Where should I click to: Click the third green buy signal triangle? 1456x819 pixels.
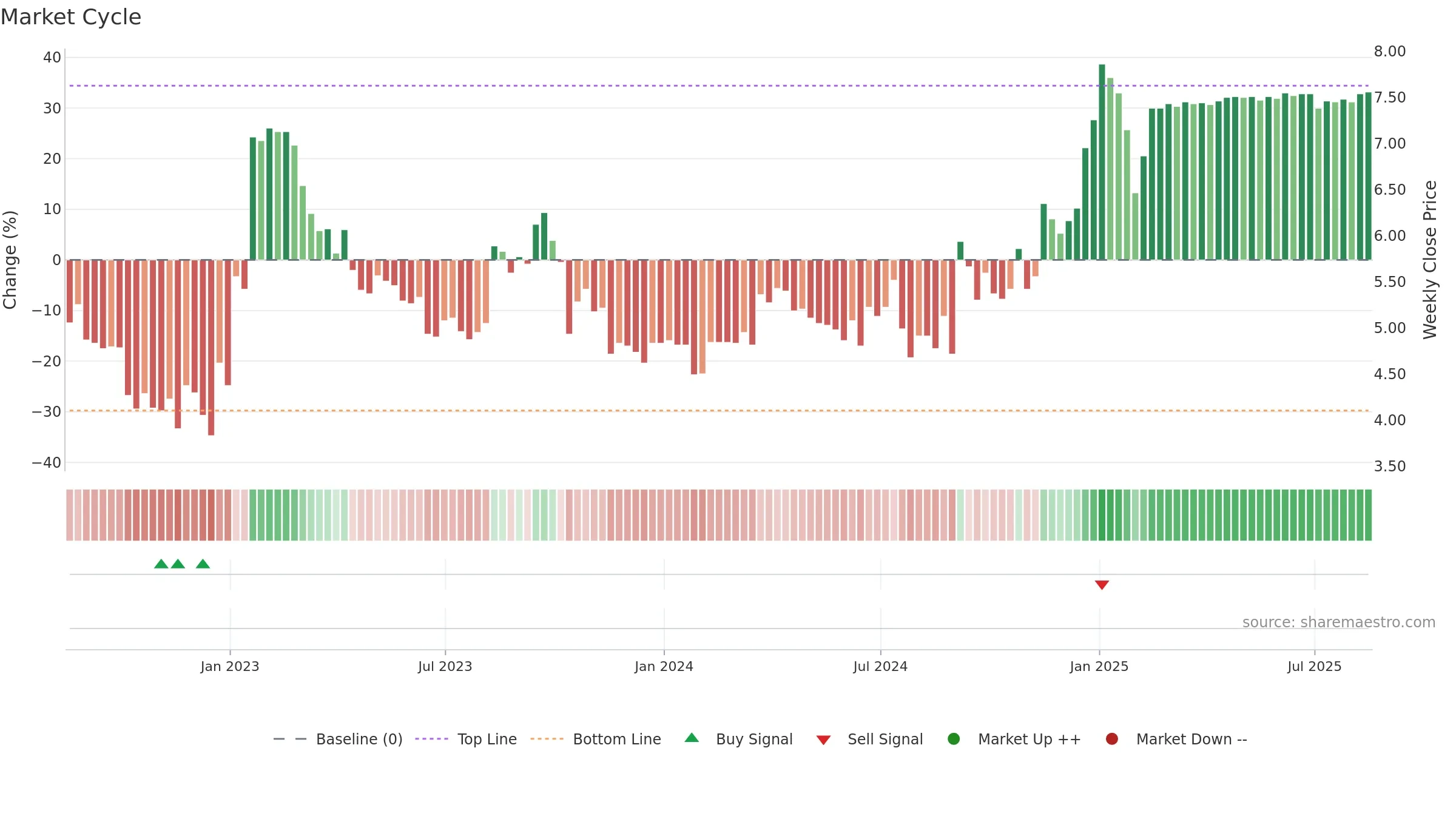[x=203, y=564]
